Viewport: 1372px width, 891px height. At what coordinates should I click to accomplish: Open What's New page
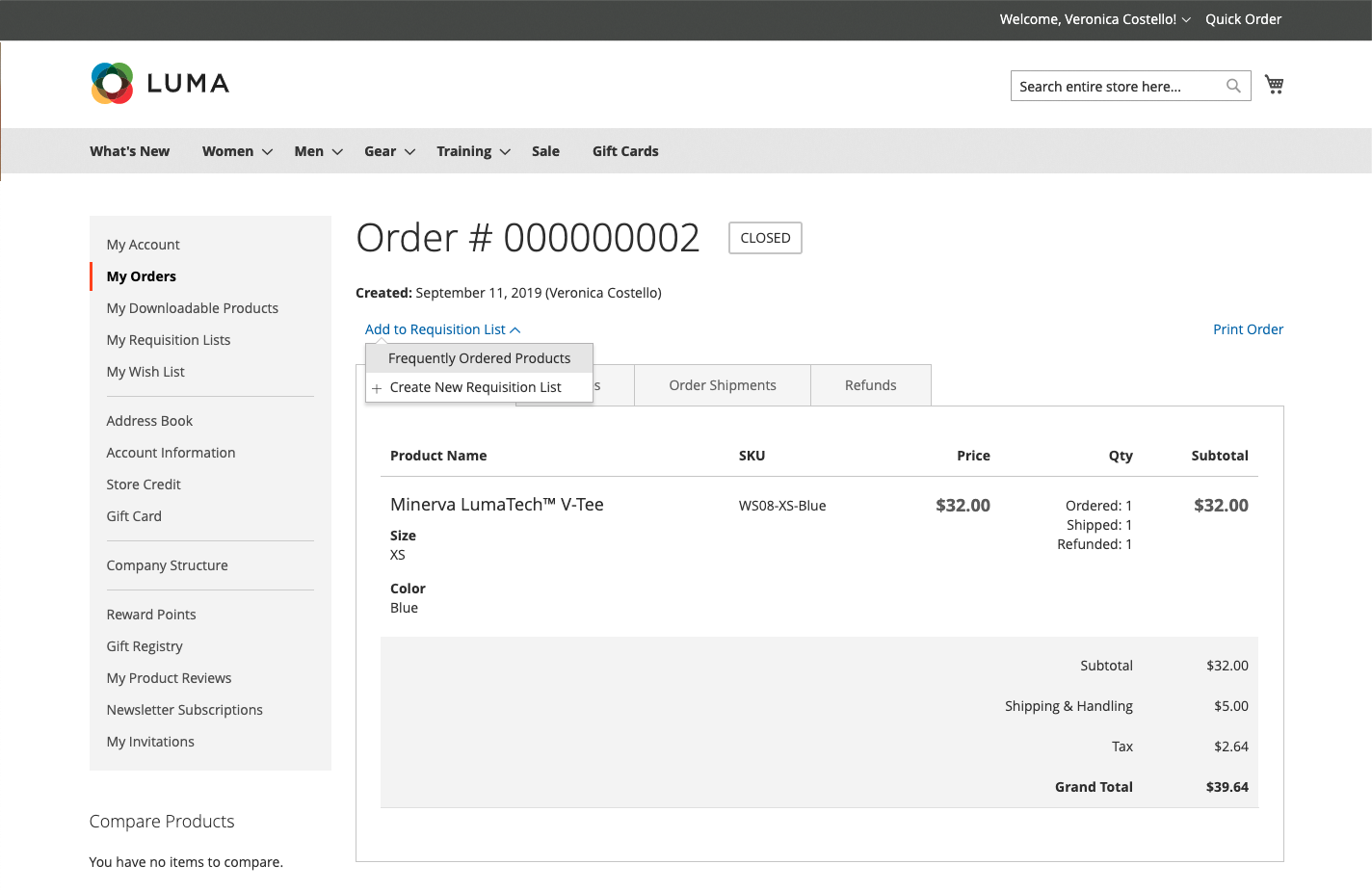click(x=130, y=151)
